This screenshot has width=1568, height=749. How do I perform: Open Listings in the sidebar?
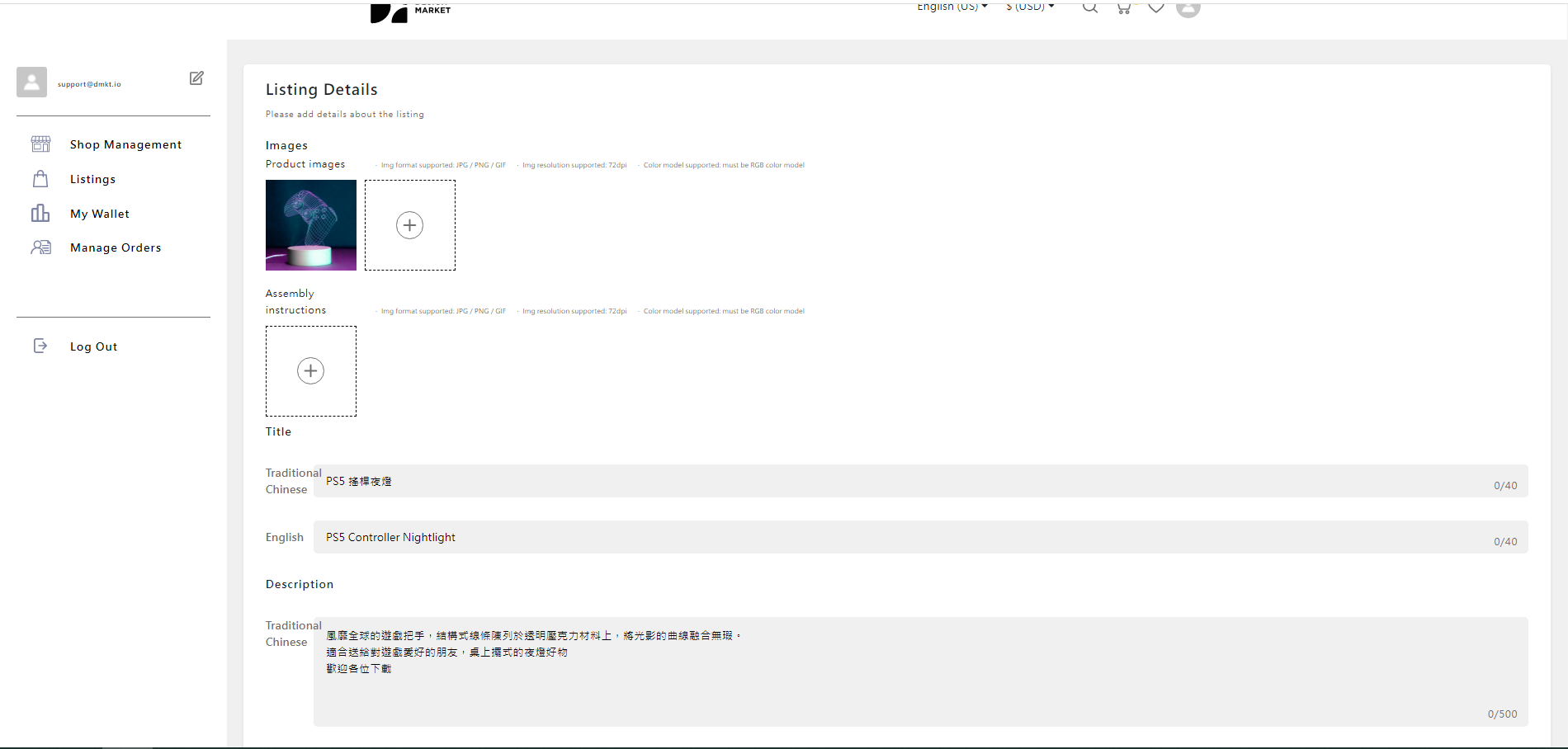click(92, 179)
